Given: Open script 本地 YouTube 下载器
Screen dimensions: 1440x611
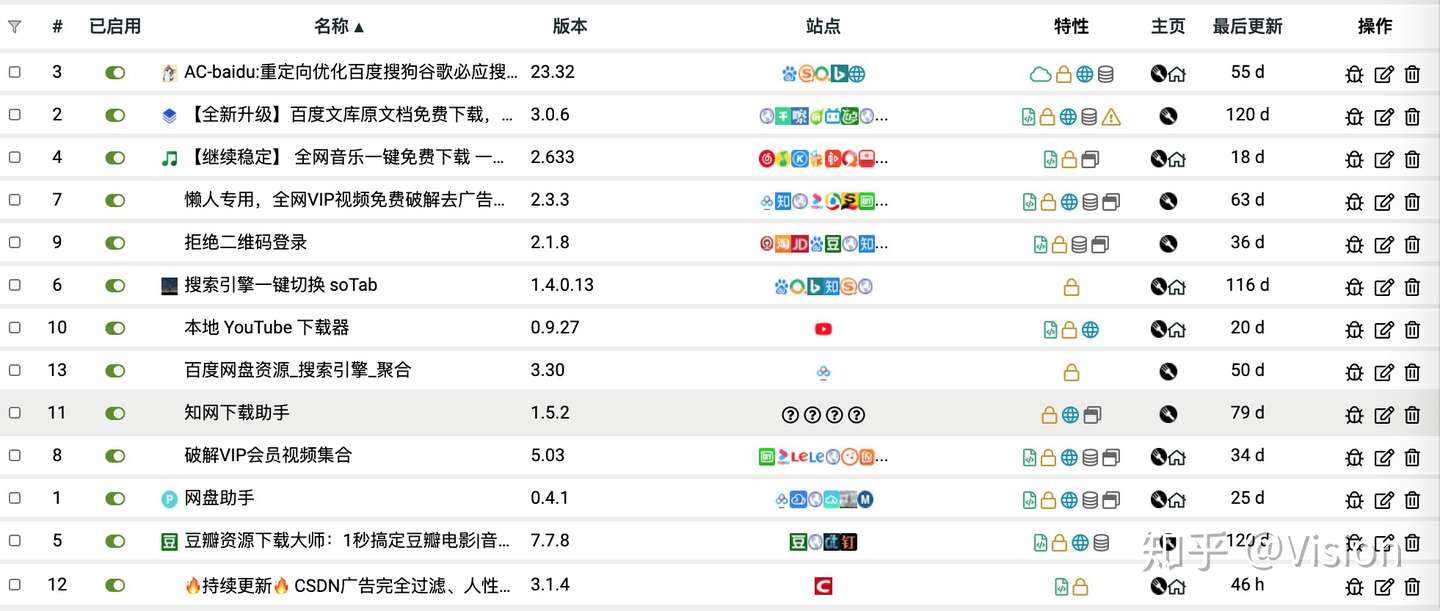Looking at the screenshot, I should [x=267, y=328].
